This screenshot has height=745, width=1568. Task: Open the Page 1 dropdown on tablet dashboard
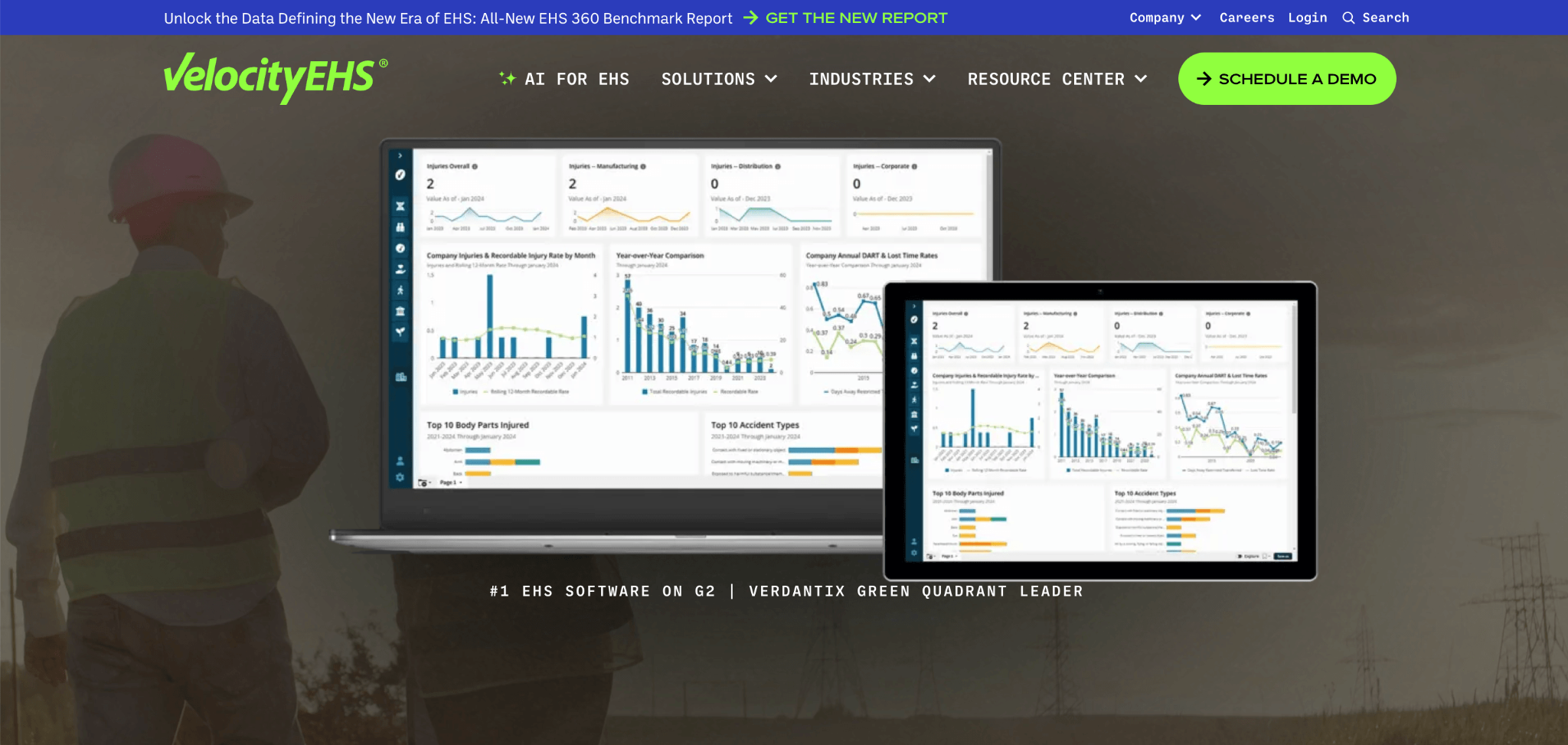(x=949, y=556)
